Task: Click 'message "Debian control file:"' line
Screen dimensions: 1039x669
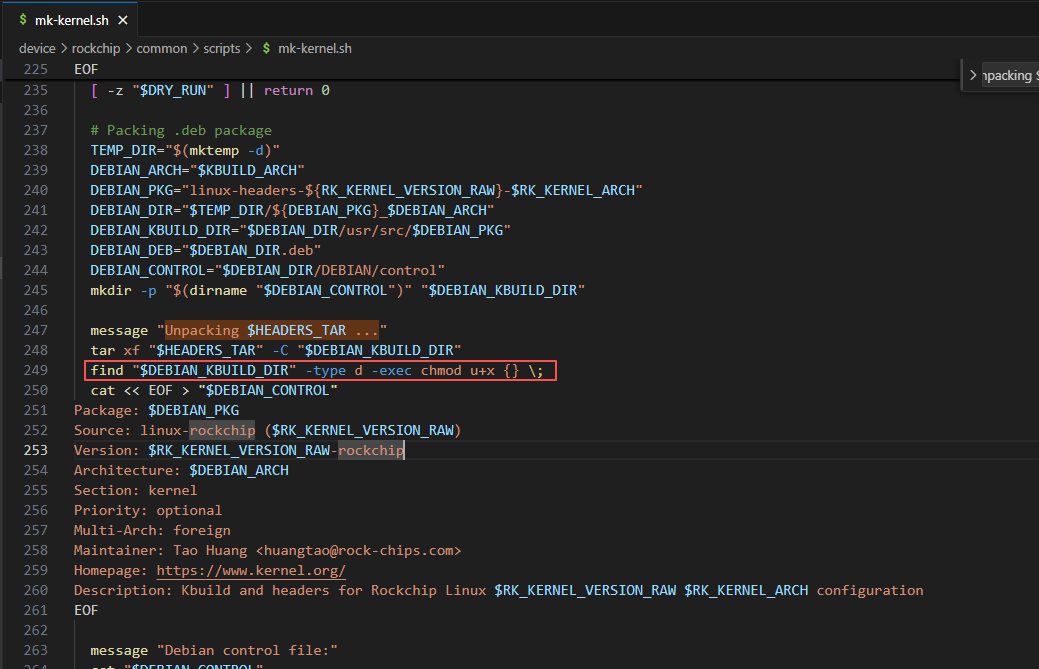Action: pos(214,650)
